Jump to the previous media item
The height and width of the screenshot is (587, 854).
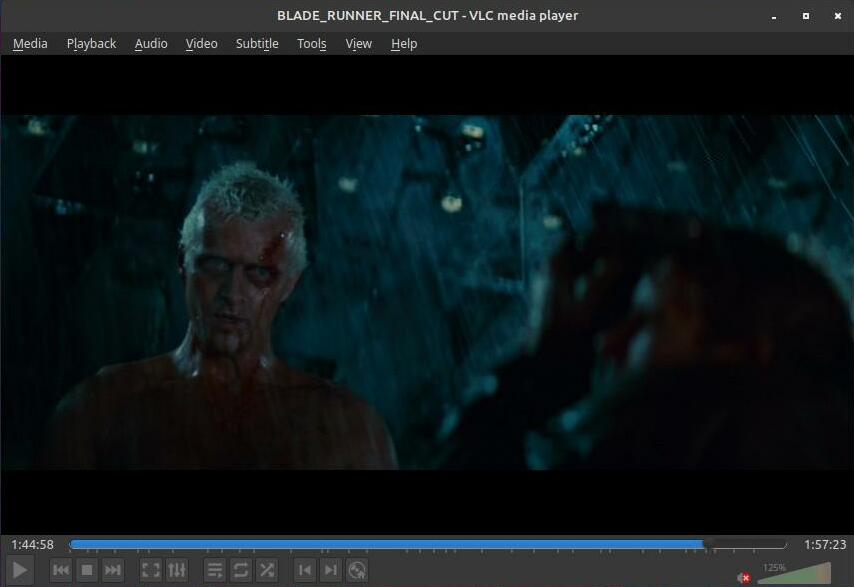[61, 570]
